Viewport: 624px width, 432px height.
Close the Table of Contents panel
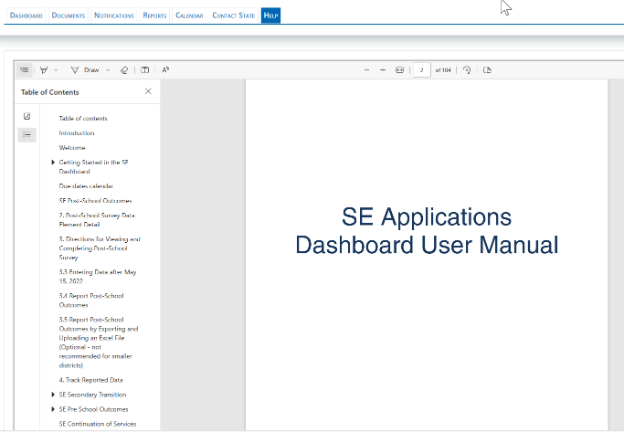pyautogui.click(x=148, y=91)
